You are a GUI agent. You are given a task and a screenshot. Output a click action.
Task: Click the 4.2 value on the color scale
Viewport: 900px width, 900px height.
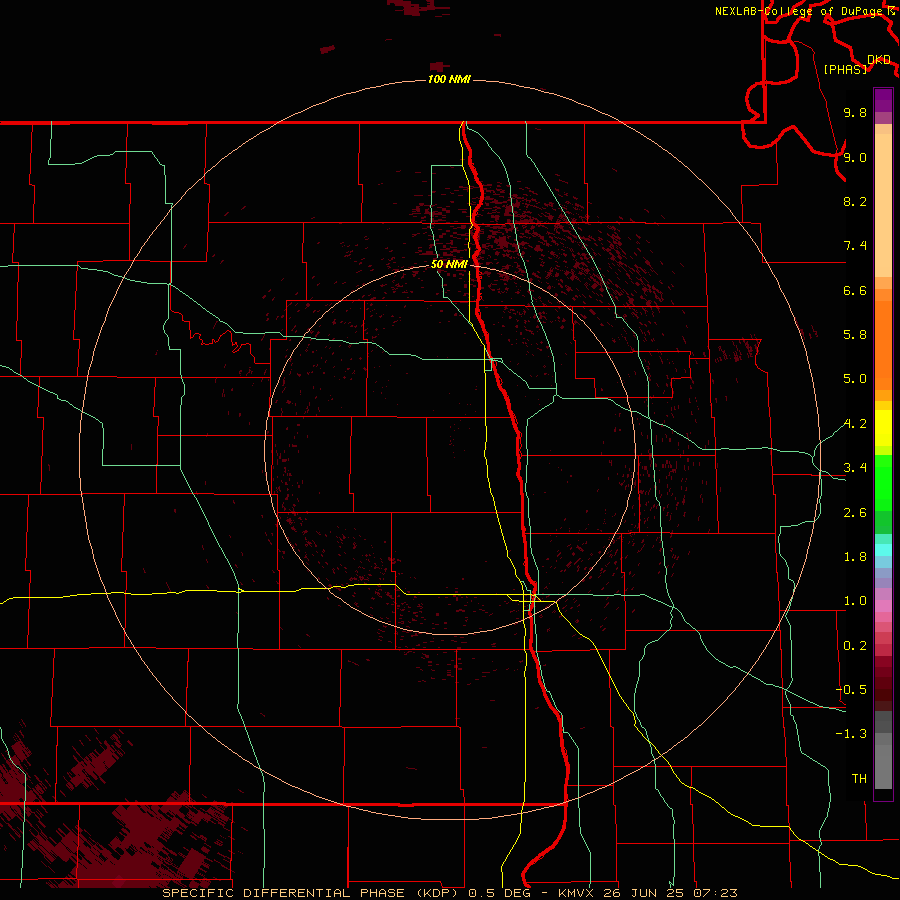click(855, 424)
